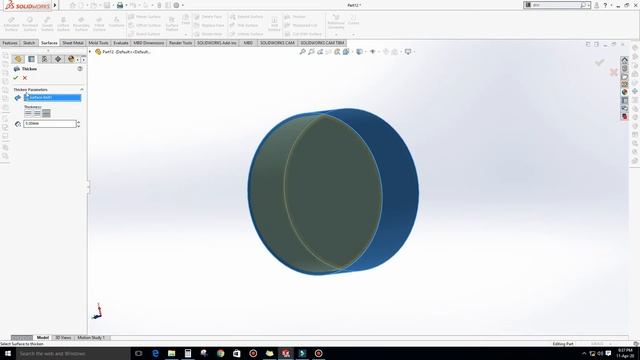Click the View Orientation icon
The width and height of the screenshot is (640, 360).
click(x=346, y=52)
